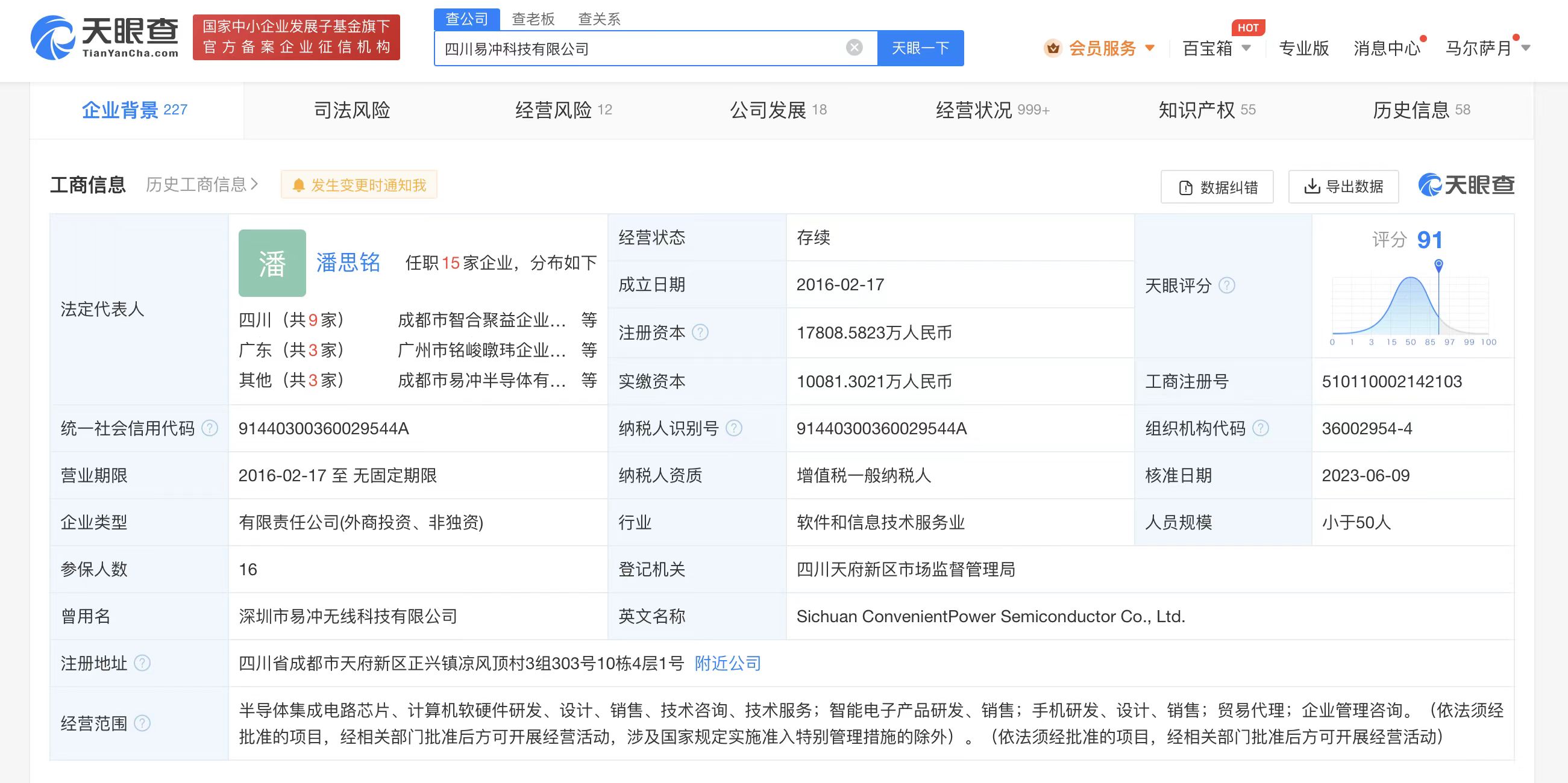The height and width of the screenshot is (783, 1568).
Task: Open the 司法风险 tab
Action: click(352, 110)
